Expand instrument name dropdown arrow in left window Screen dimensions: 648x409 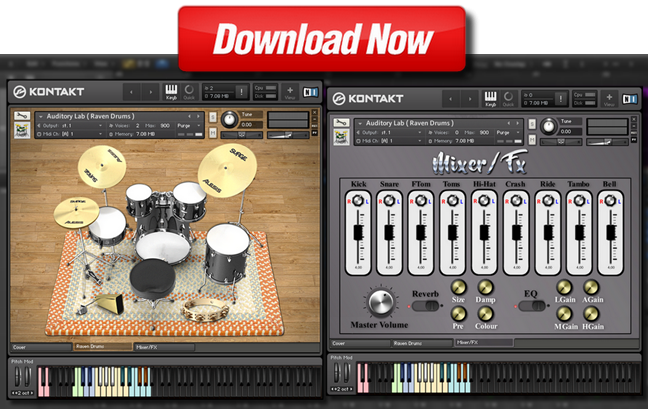40,117
